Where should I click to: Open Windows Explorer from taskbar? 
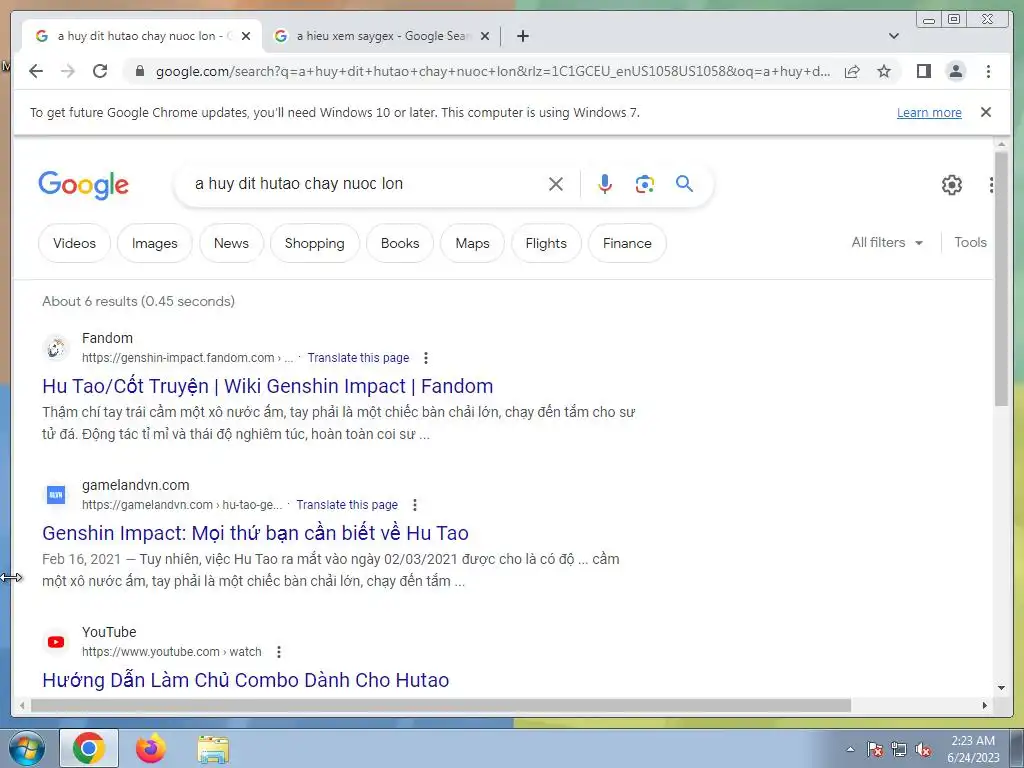coord(213,749)
